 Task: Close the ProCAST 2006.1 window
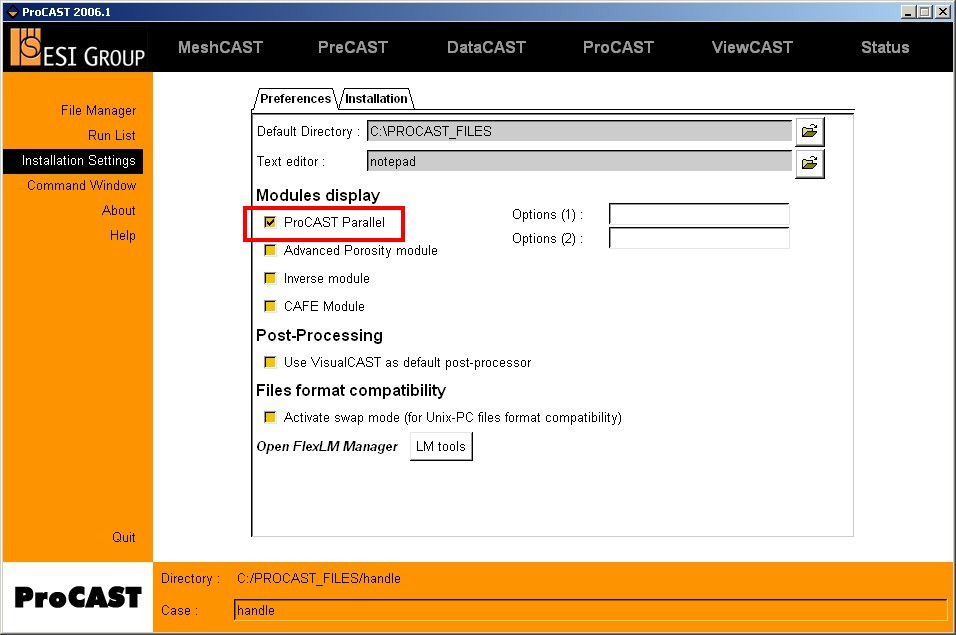click(942, 12)
